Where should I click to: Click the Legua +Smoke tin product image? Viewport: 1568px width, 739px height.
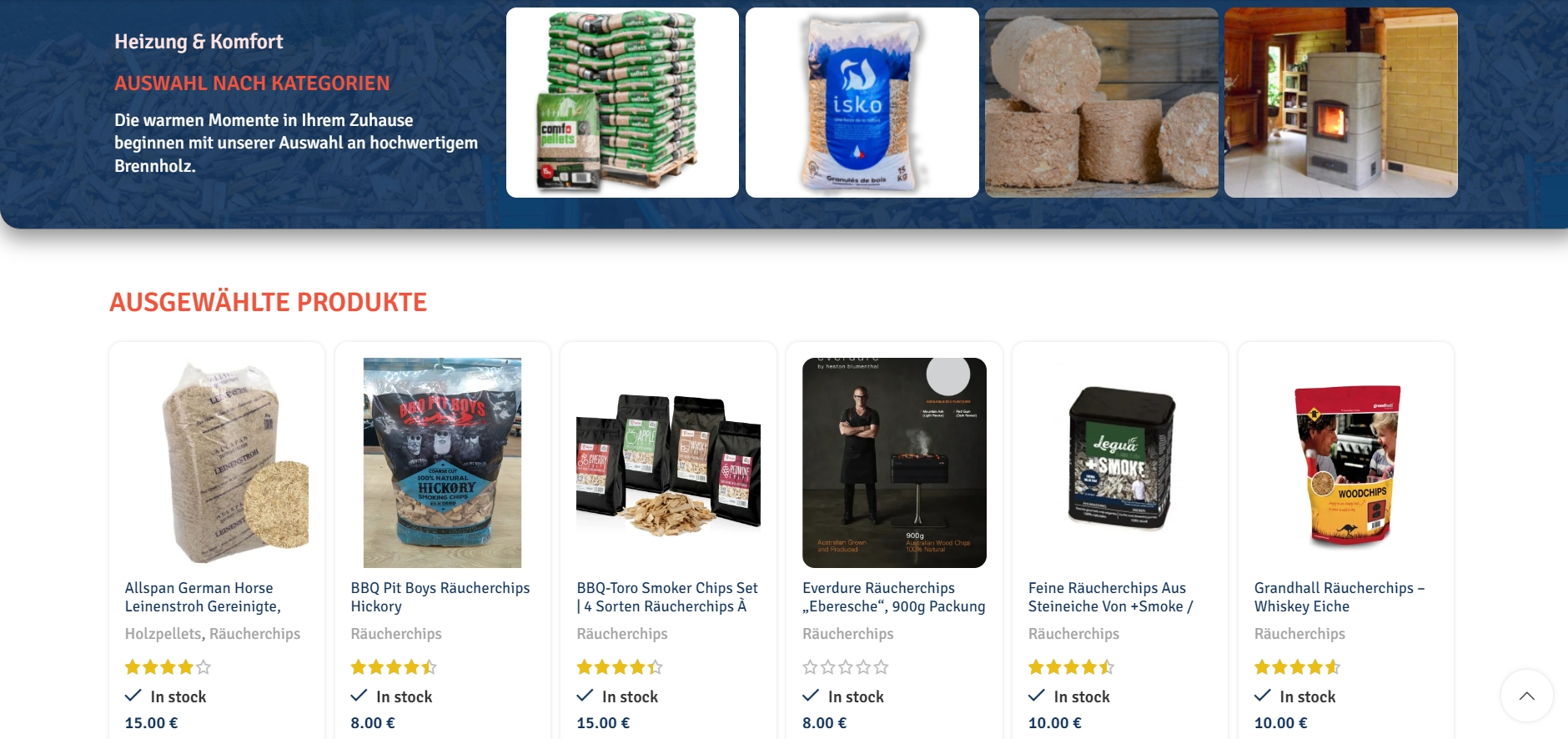tap(1120, 463)
